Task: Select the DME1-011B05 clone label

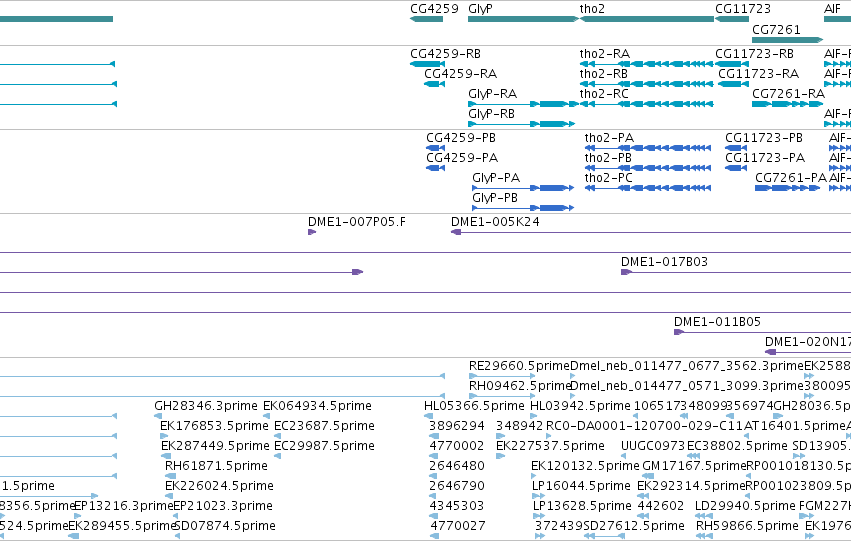Action: [717, 322]
